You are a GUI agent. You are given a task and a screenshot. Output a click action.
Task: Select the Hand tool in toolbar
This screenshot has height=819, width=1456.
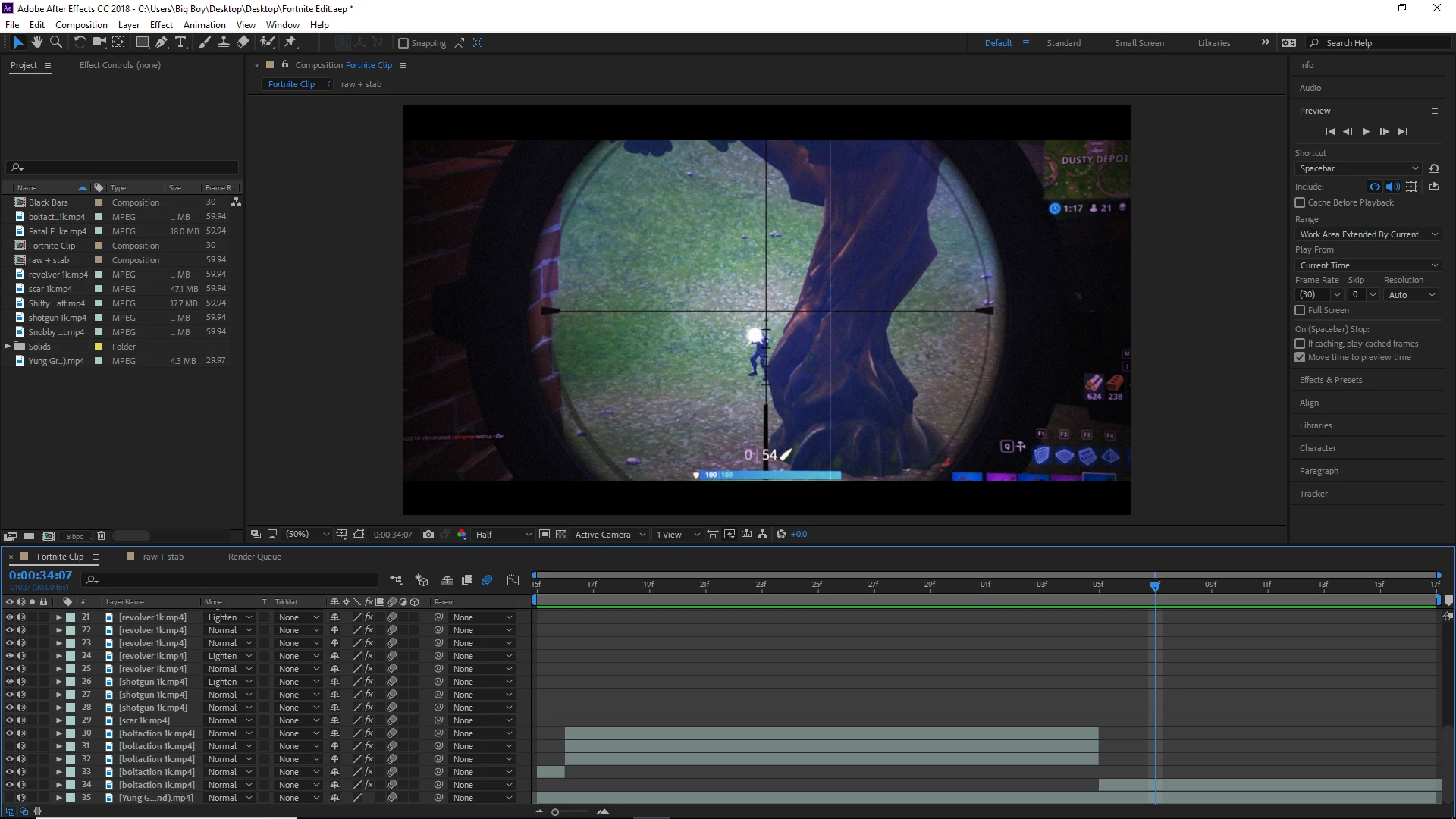[x=36, y=42]
